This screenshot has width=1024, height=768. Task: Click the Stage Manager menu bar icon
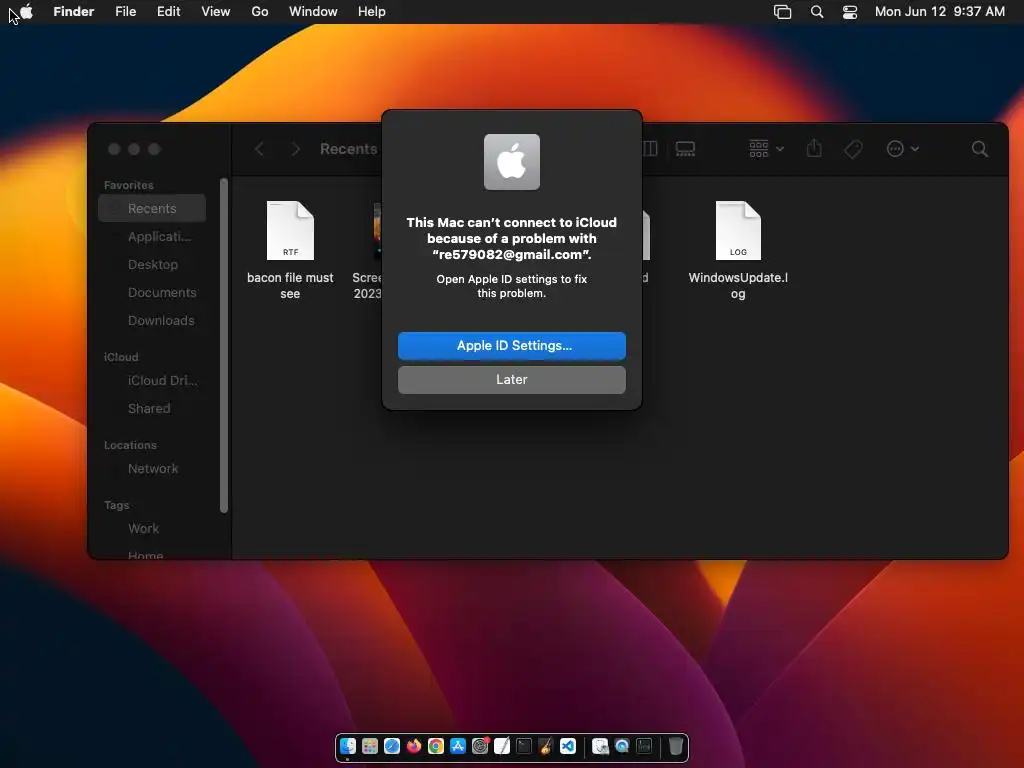point(782,12)
